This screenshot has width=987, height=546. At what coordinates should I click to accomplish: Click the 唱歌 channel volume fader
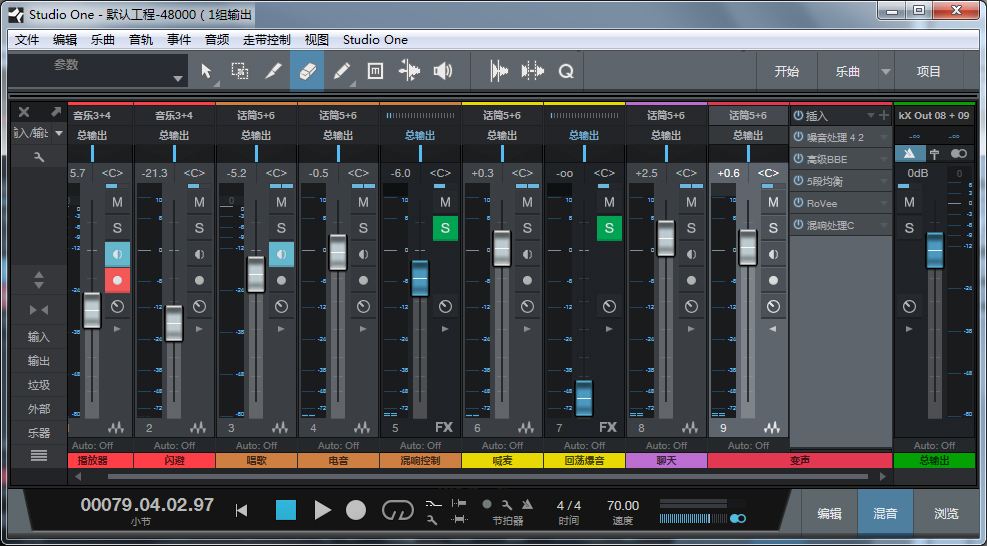[x=256, y=273]
